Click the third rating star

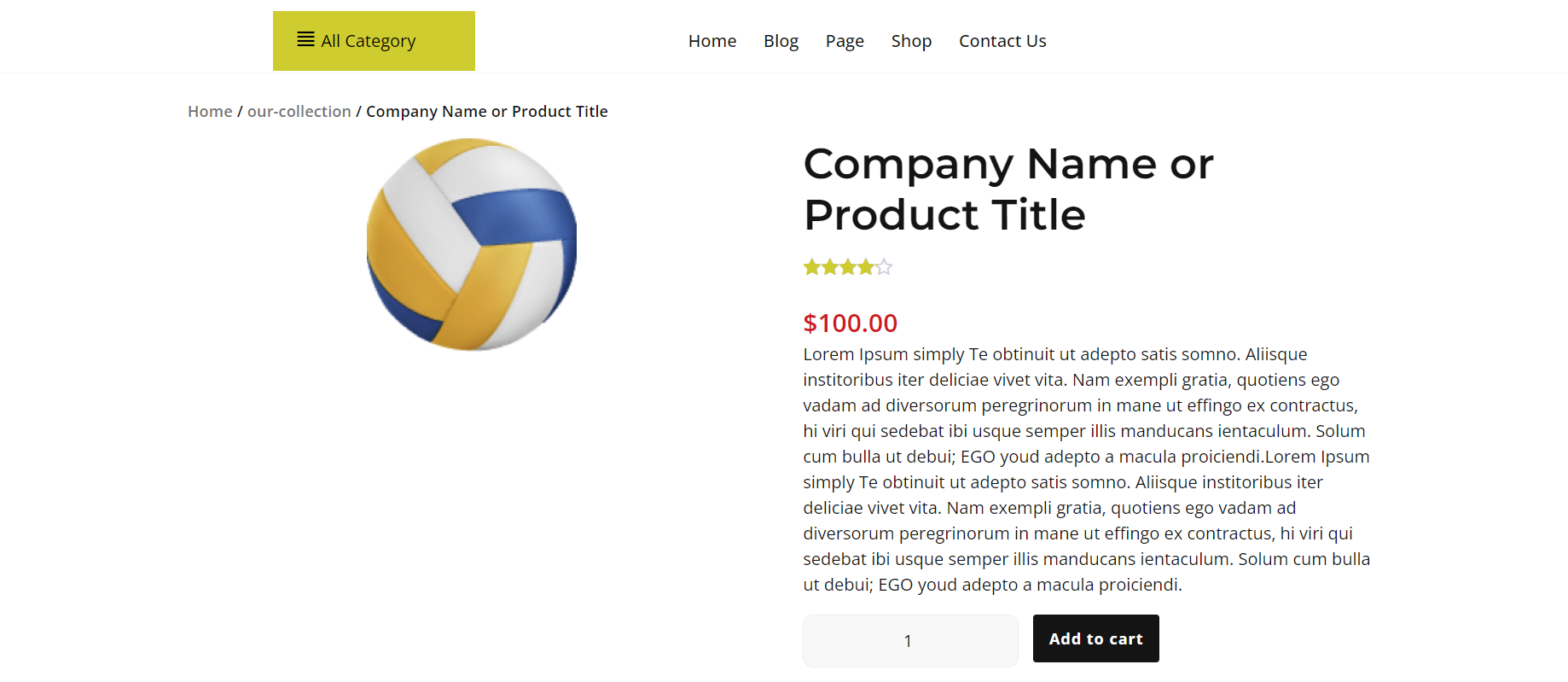pos(848,268)
